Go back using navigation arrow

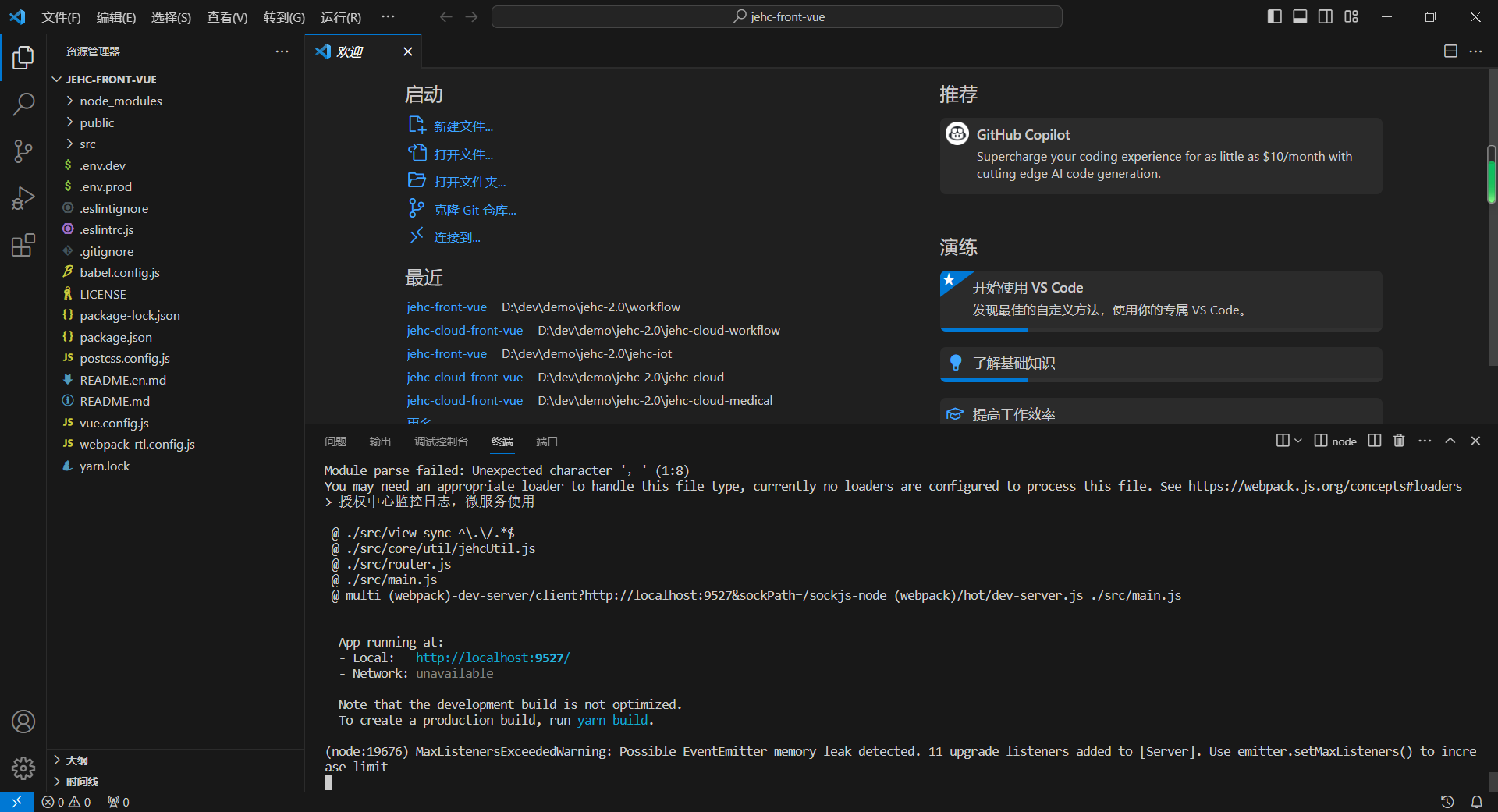[x=445, y=16]
